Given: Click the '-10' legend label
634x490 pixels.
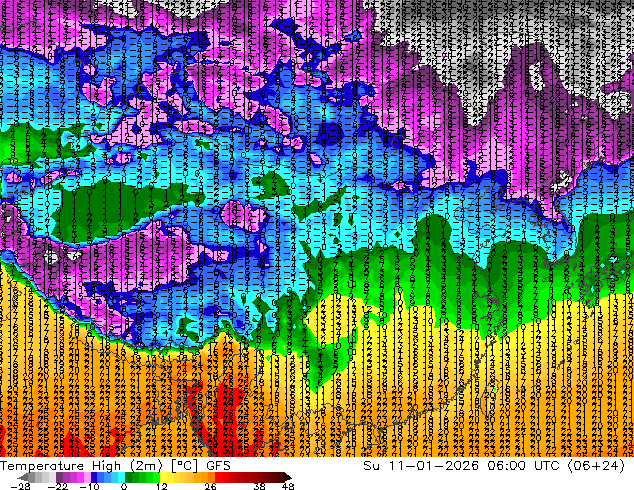Looking at the screenshot, I should (89, 486).
